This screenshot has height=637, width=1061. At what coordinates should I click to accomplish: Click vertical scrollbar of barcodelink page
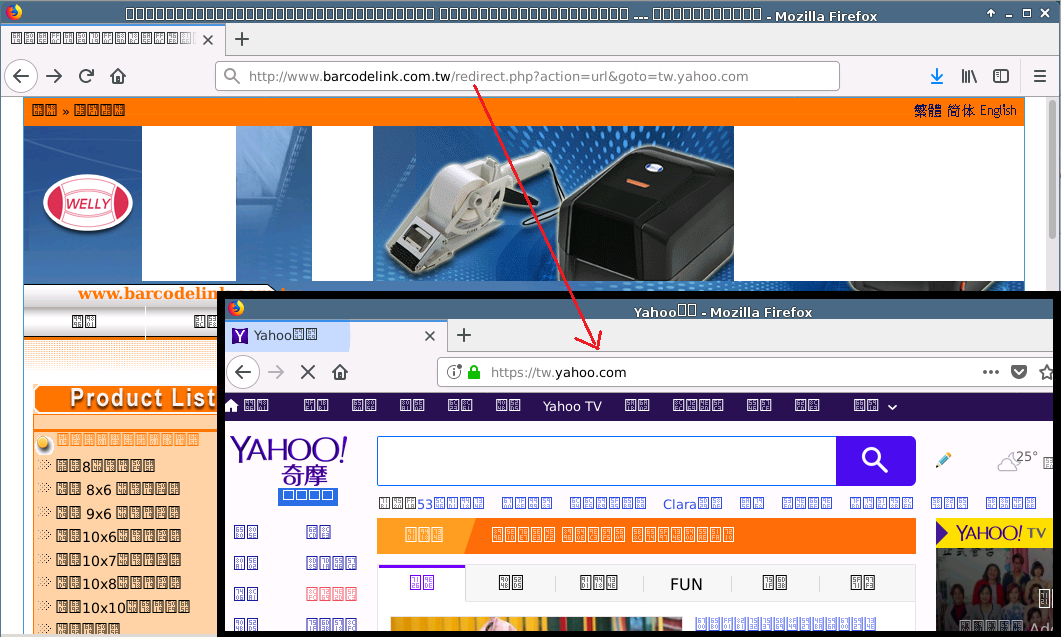click(1052, 169)
